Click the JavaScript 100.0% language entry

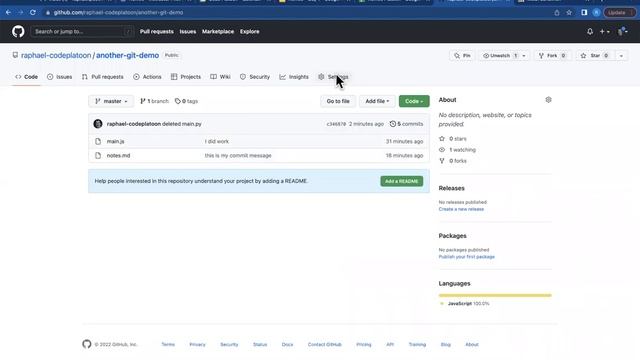click(464, 304)
